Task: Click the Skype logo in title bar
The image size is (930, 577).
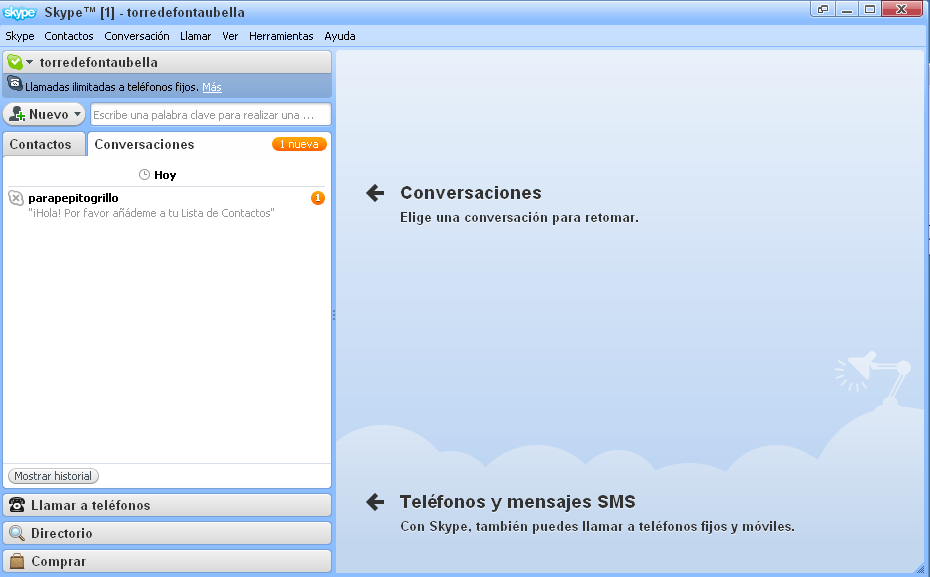Action: (x=20, y=12)
